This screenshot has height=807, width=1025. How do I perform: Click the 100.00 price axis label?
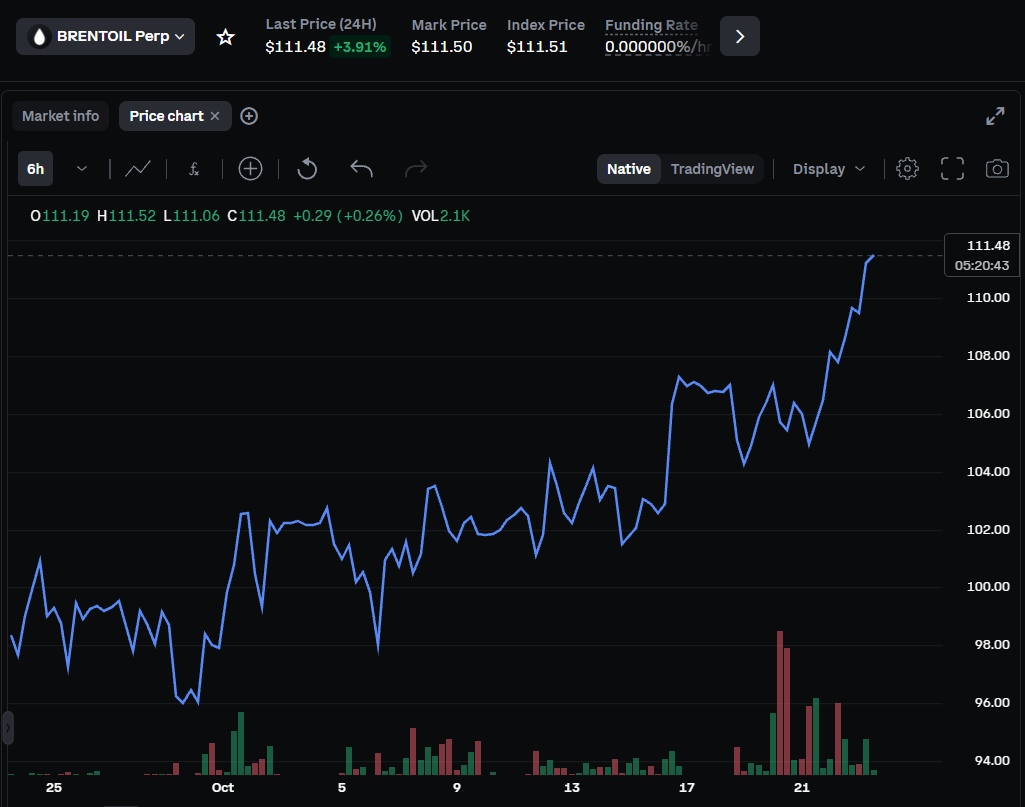pos(988,586)
